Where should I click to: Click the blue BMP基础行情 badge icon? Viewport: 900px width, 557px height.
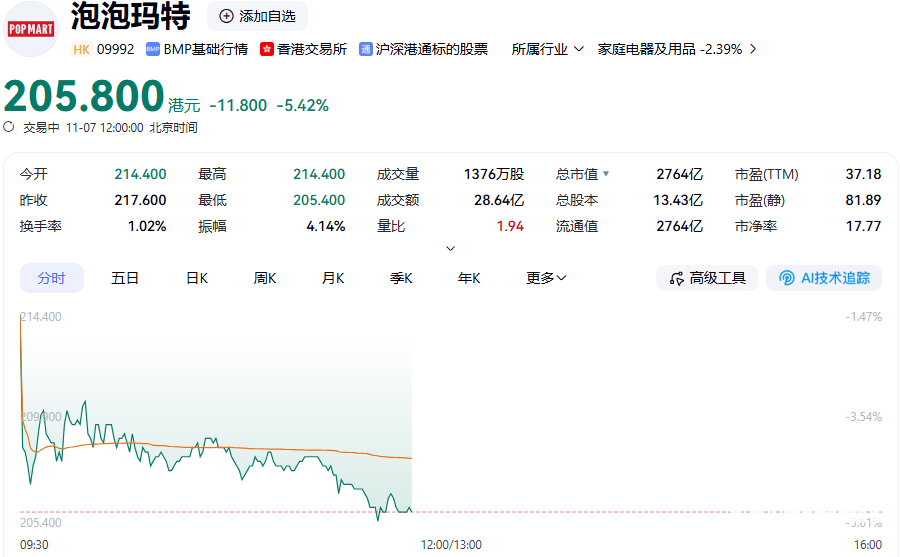pyautogui.click(x=153, y=49)
